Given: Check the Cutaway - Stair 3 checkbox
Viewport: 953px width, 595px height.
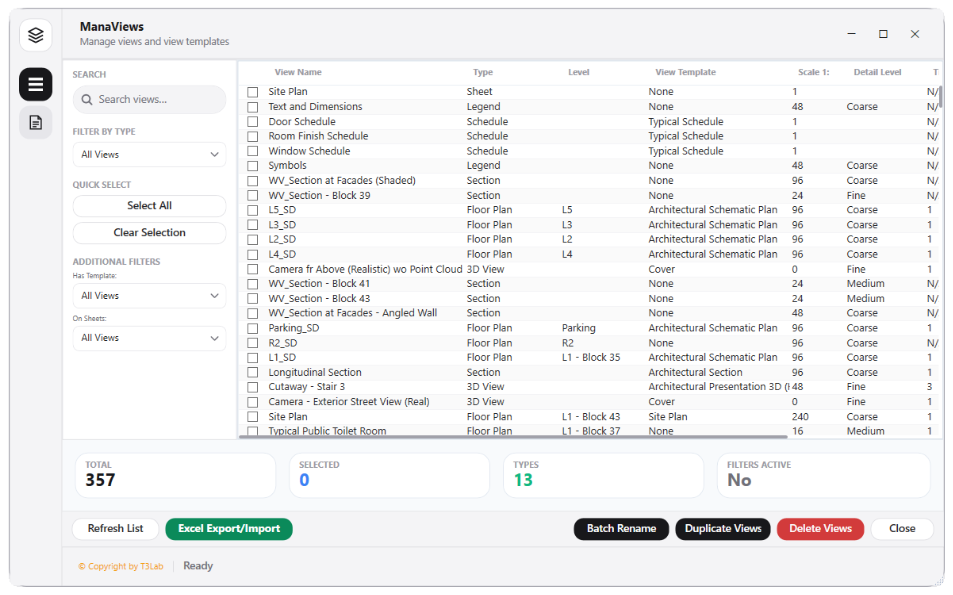Looking at the screenshot, I should [253, 387].
